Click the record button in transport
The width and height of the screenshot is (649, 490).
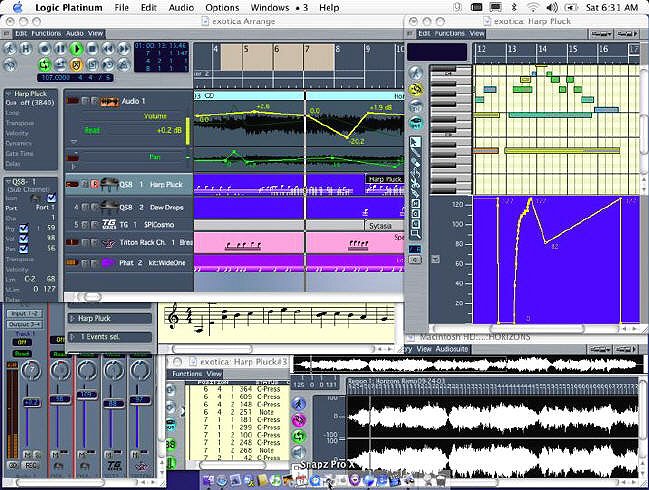(45, 49)
